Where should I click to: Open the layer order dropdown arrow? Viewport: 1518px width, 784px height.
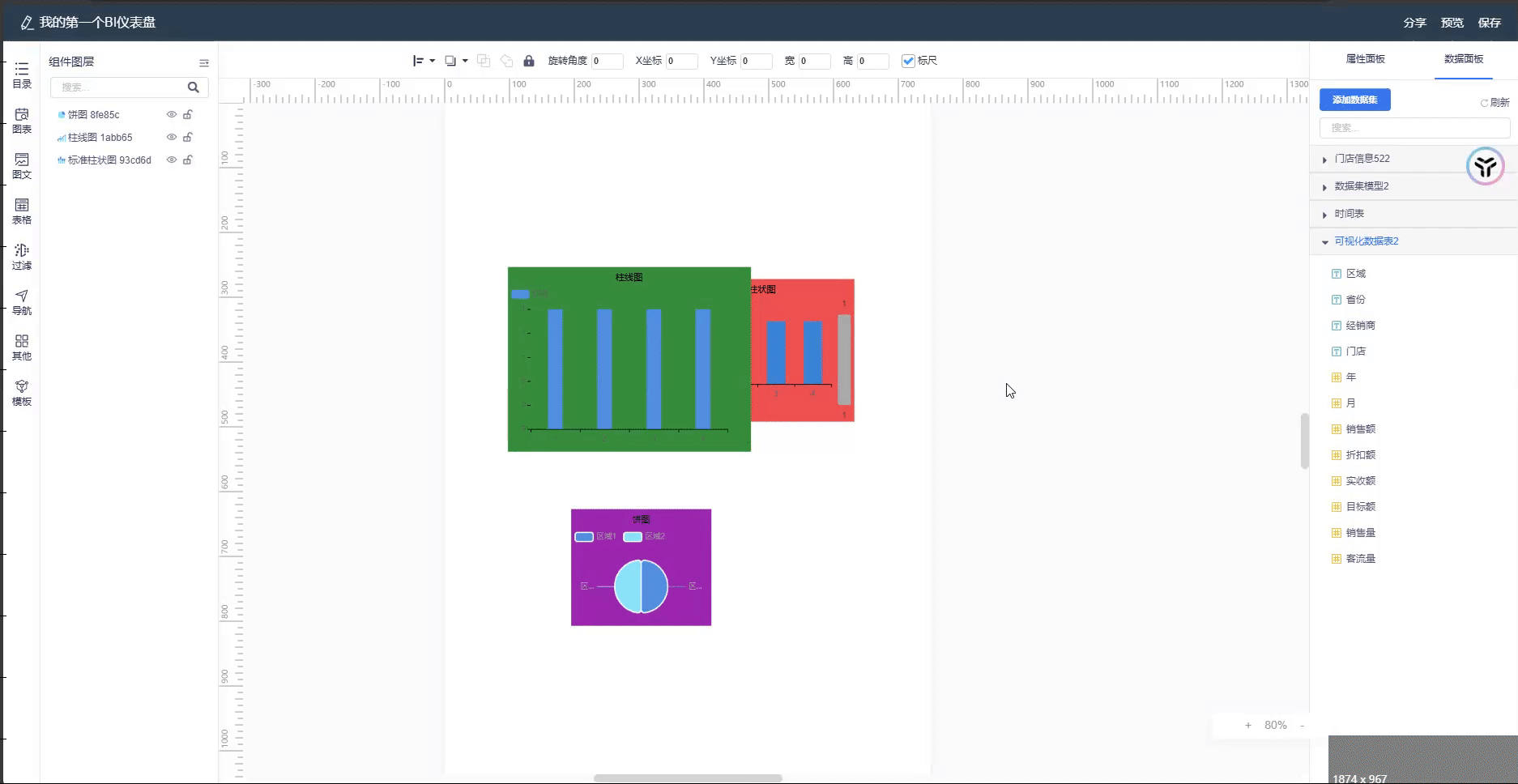[x=465, y=61]
